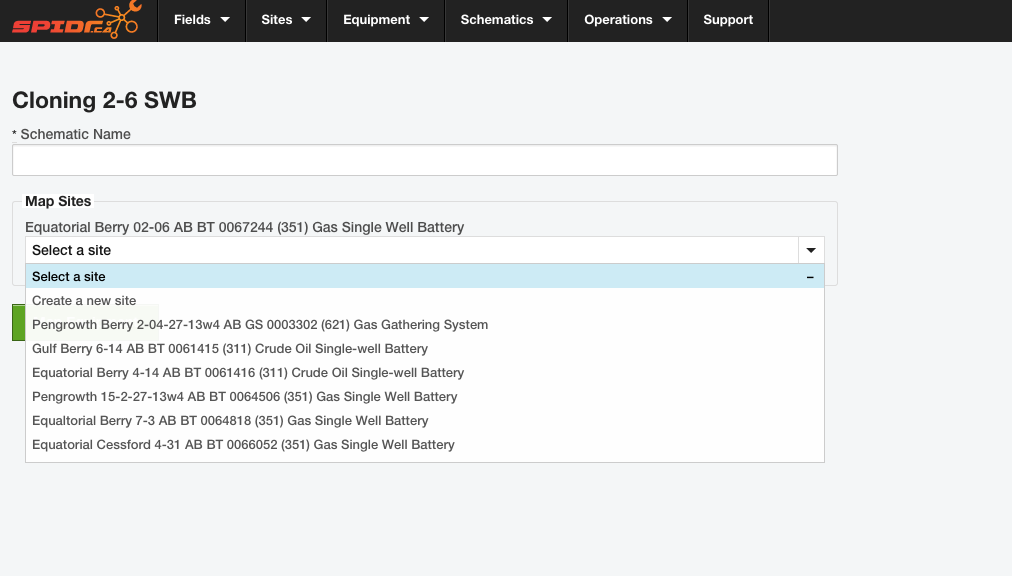
Task: Open the Operations menu
Action: 627,20
